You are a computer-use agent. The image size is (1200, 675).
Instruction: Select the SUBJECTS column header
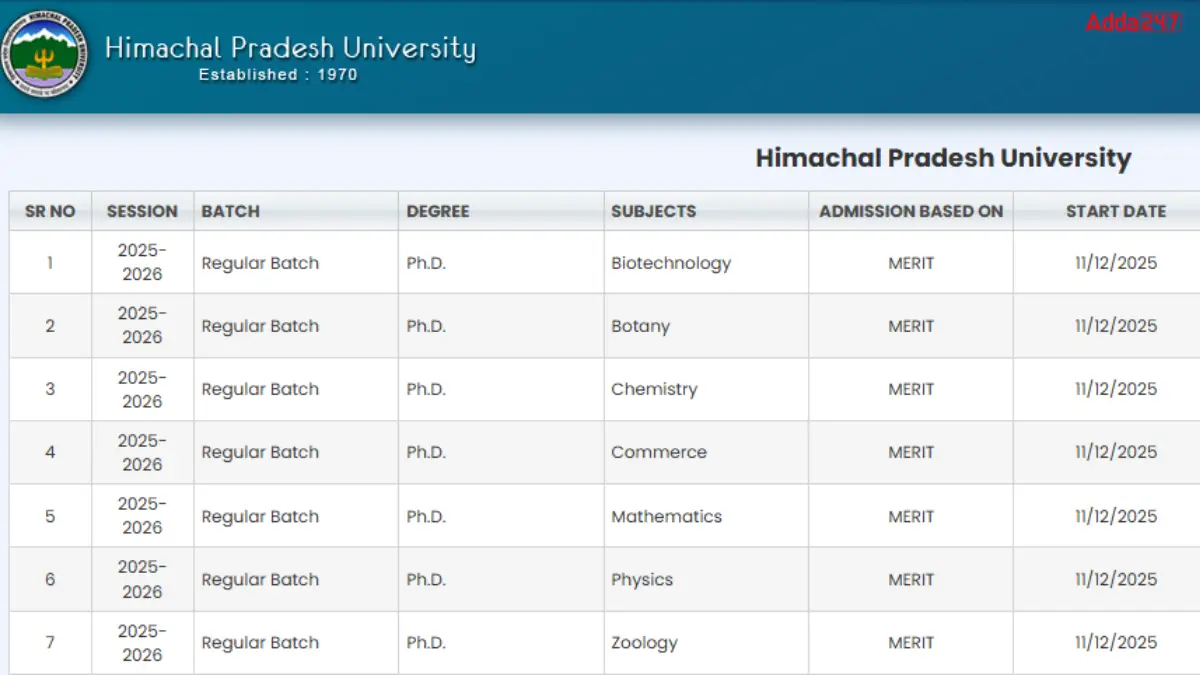click(653, 211)
